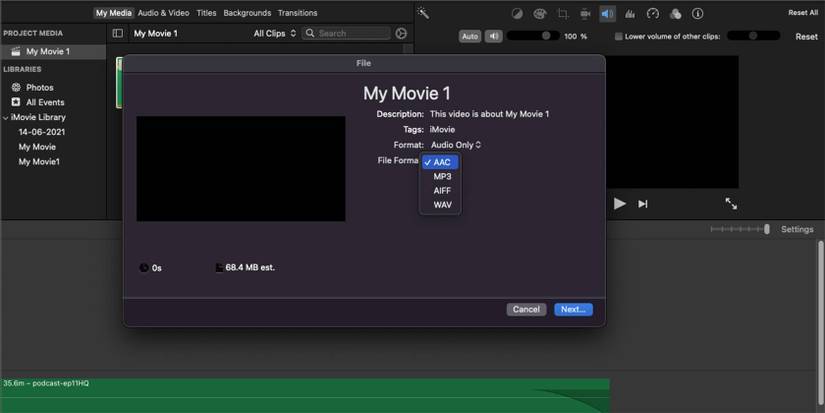Click the iMovie tags value
Screen dimensions: 825x413
(442, 129)
